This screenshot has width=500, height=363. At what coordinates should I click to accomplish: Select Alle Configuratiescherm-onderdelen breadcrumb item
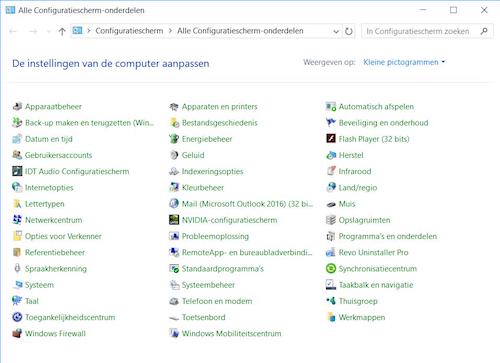point(240,31)
